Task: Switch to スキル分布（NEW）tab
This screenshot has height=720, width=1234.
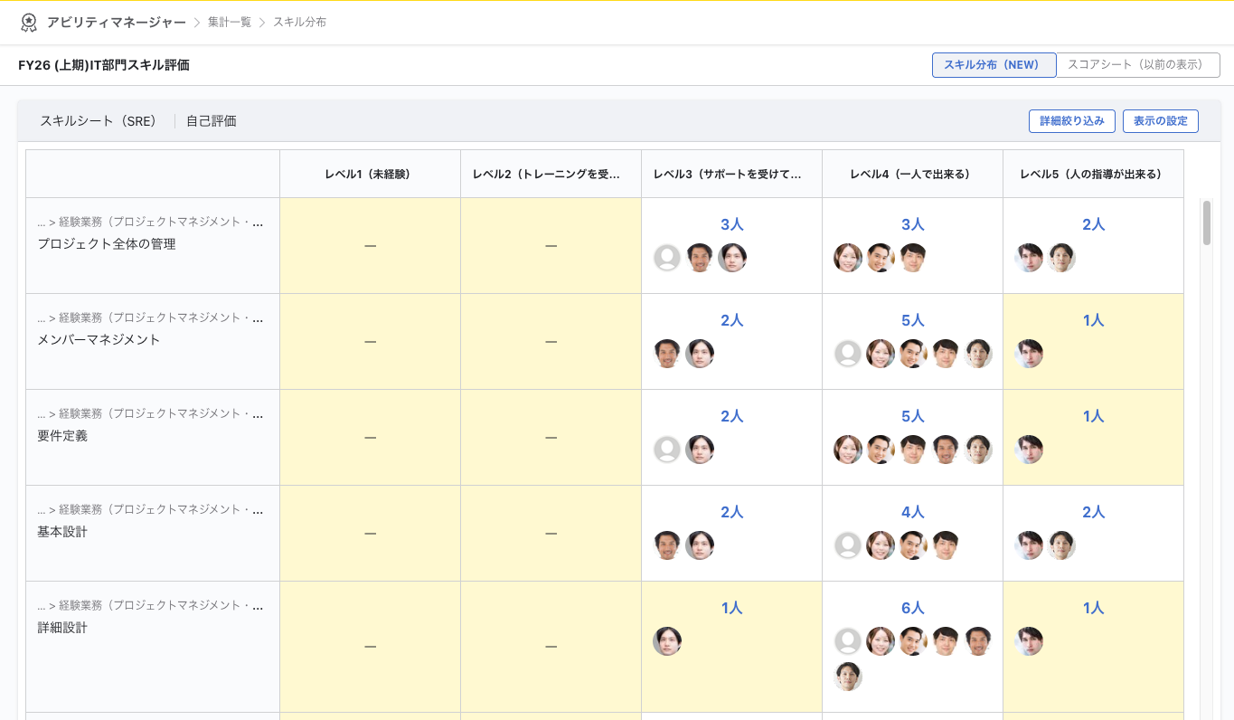Action: [994, 65]
